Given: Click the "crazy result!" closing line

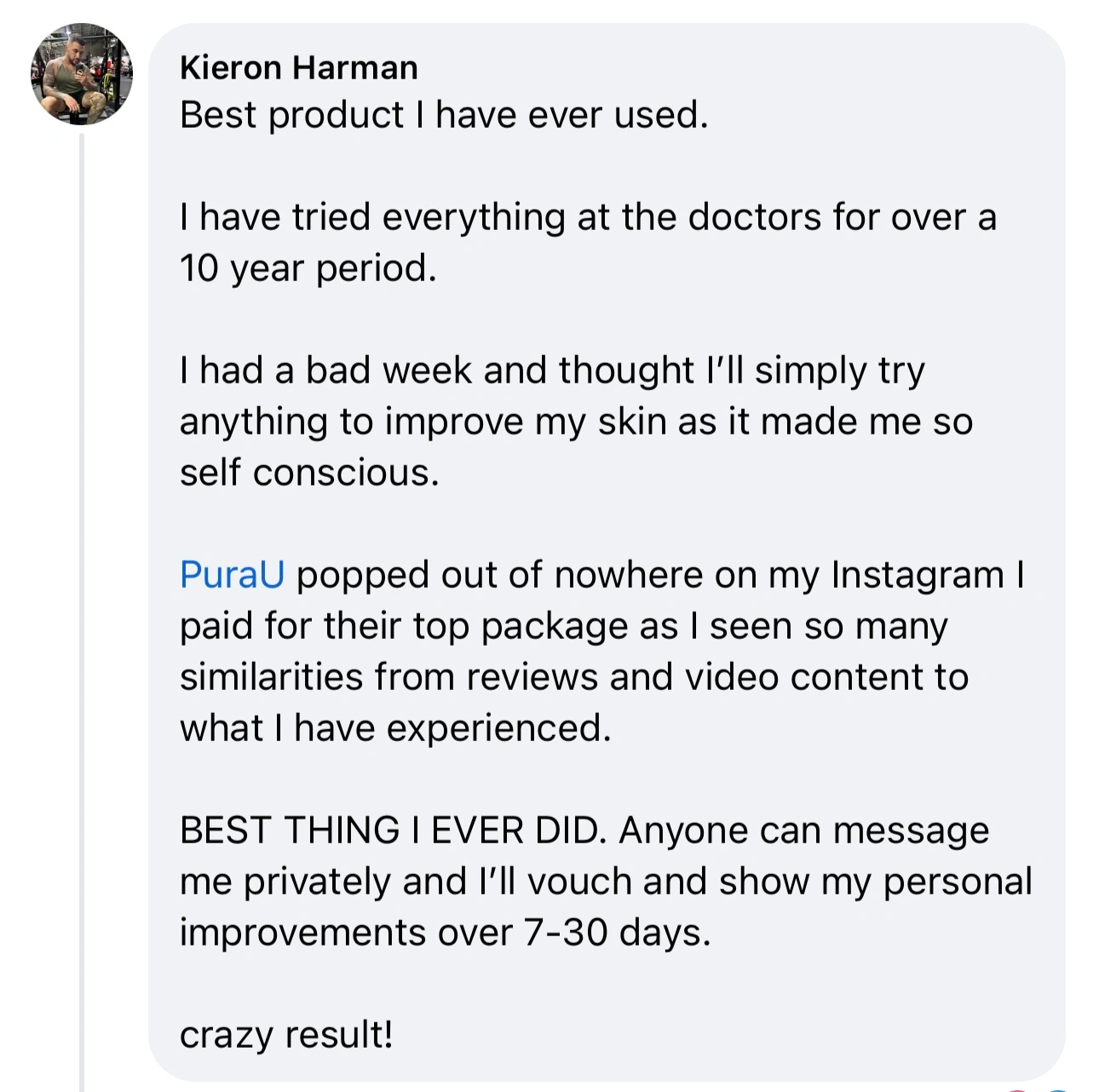Looking at the screenshot, I should click(x=286, y=1035).
